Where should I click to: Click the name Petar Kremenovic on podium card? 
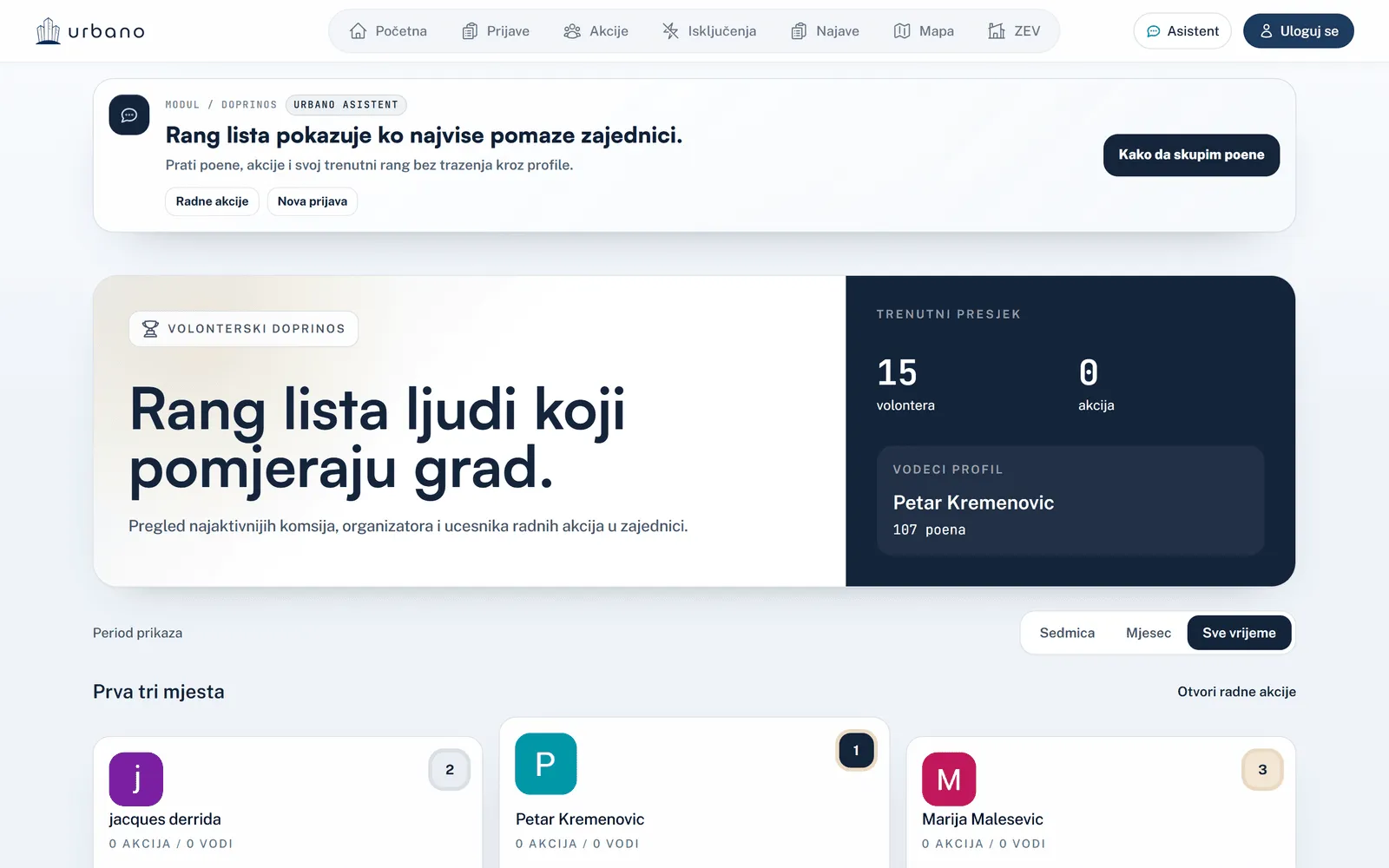[x=580, y=819]
